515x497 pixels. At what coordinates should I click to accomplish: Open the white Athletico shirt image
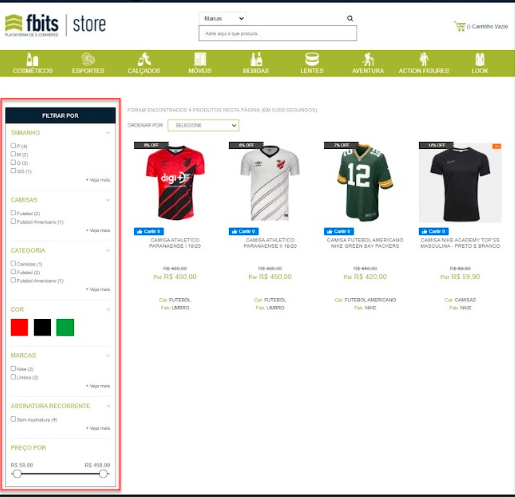point(270,183)
